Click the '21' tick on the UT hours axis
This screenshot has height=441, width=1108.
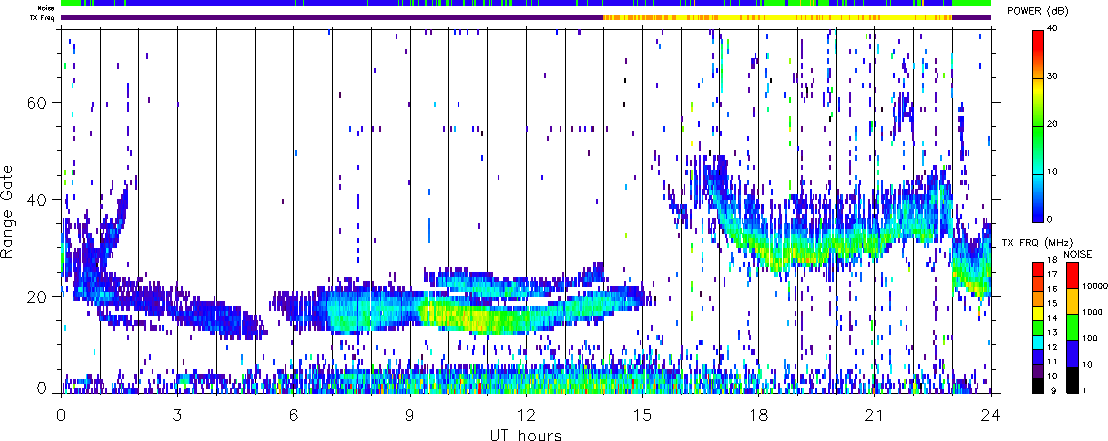point(875,413)
